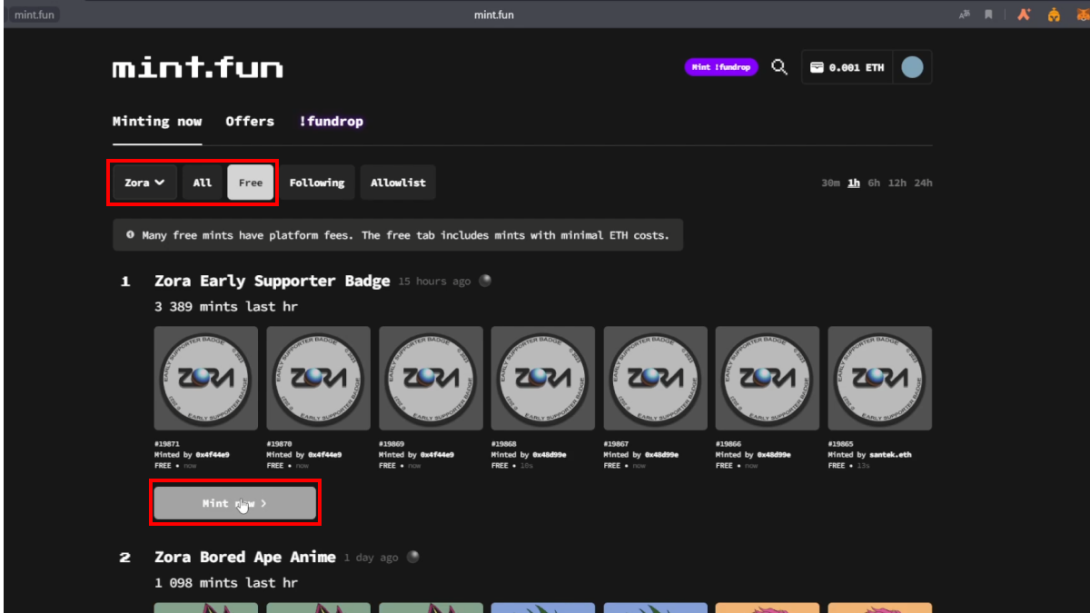
Task: Open minter 0x48d99e under #19867
Action: tap(661, 455)
